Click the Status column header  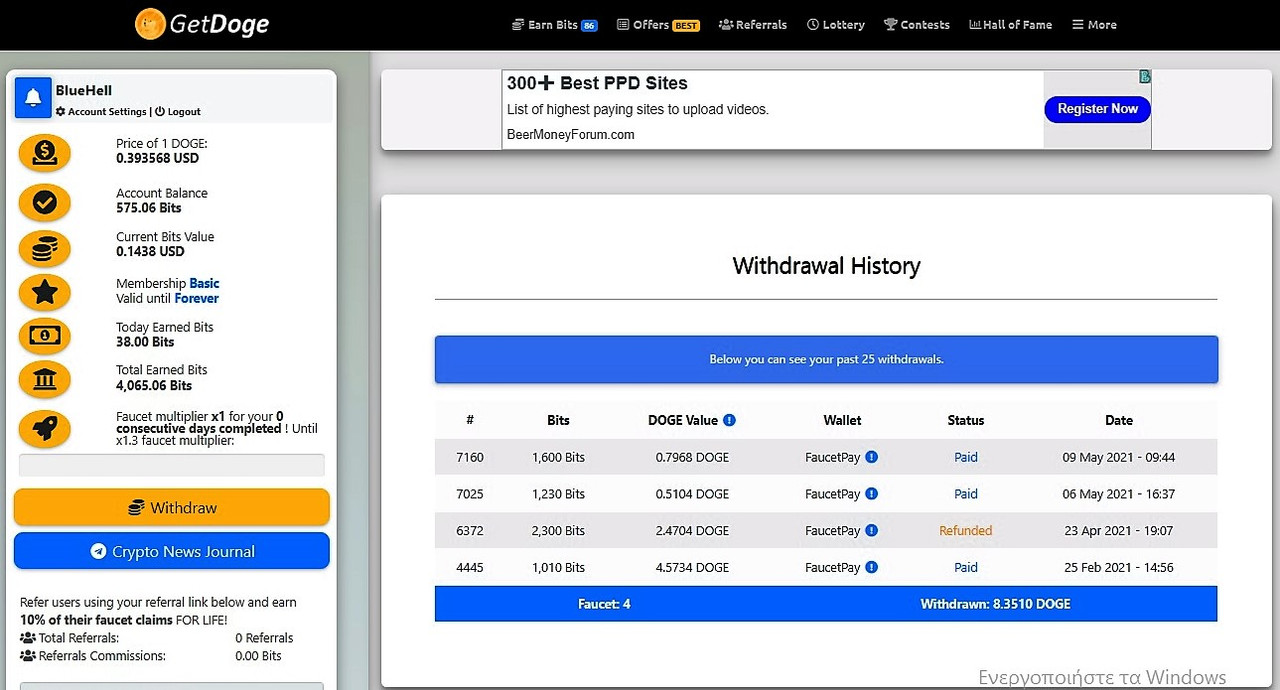tap(966, 420)
